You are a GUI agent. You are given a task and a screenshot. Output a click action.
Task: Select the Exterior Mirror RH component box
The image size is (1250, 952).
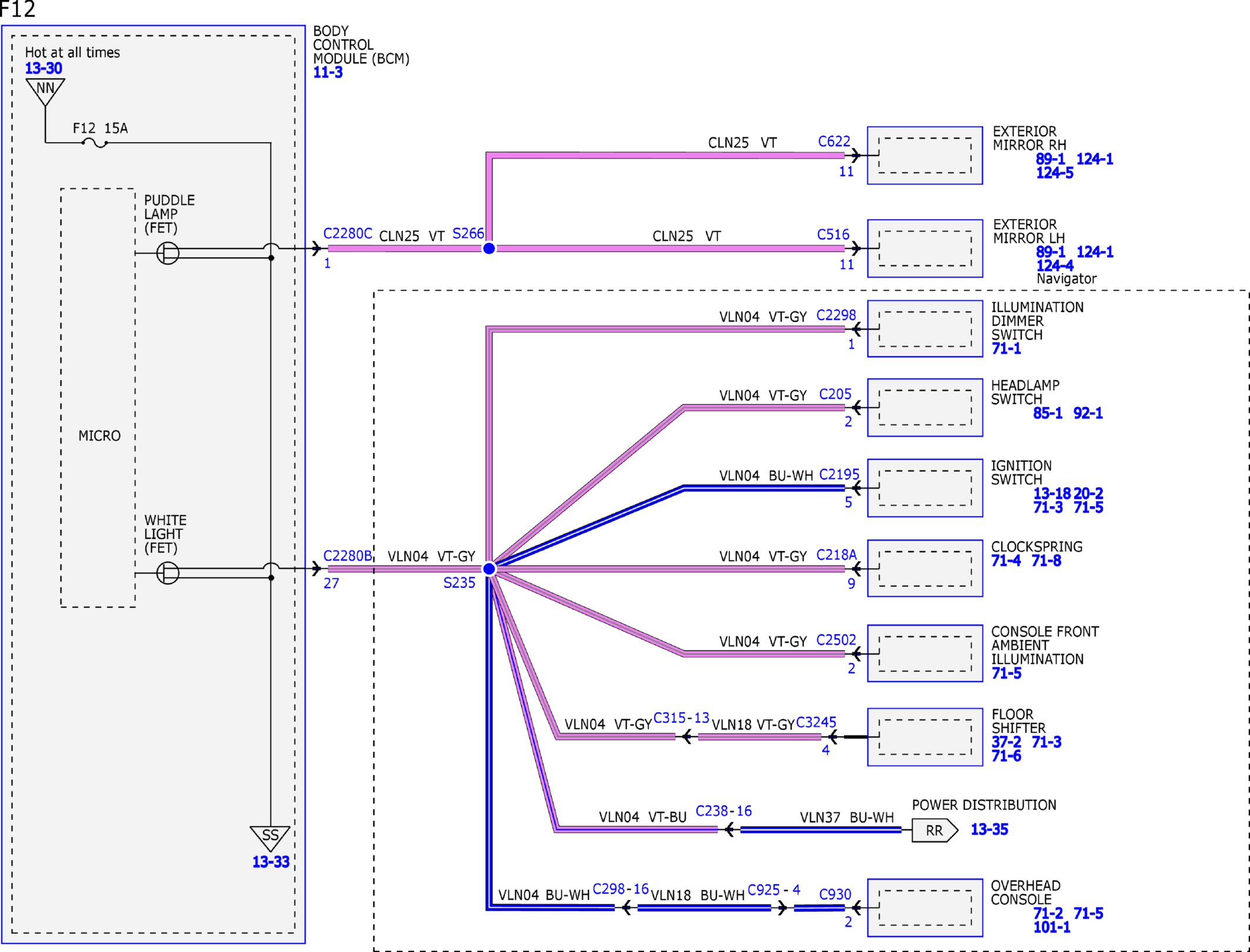[x=925, y=156]
